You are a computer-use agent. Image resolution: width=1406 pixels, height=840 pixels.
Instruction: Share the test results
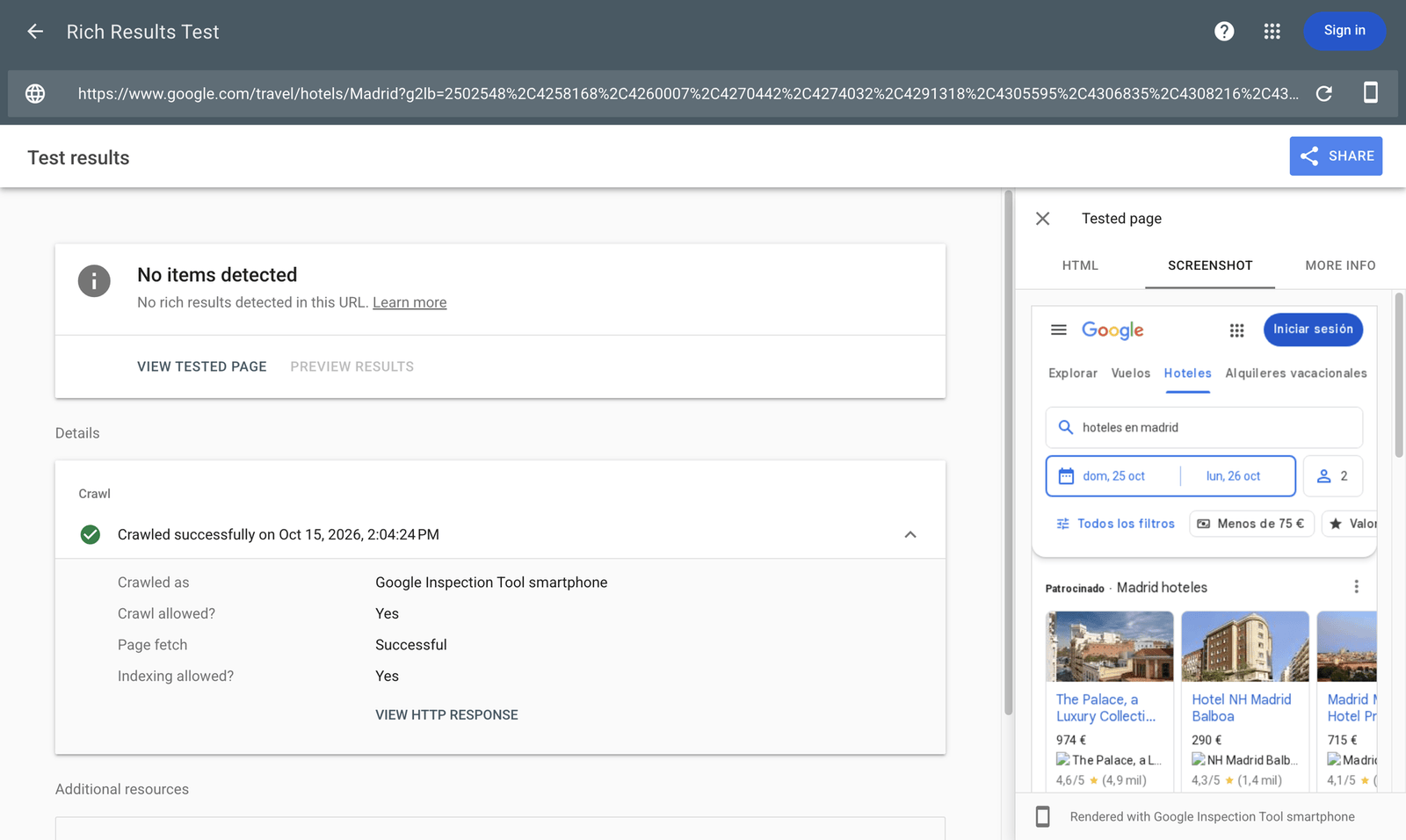(x=1336, y=156)
